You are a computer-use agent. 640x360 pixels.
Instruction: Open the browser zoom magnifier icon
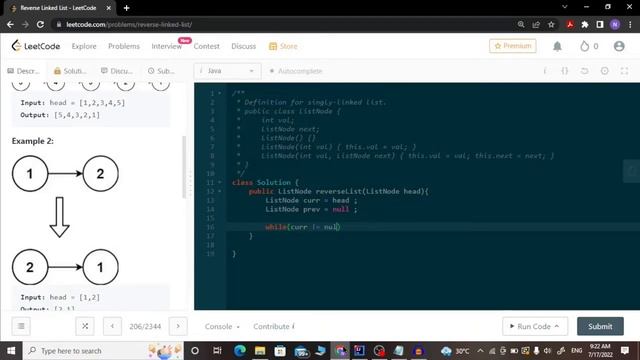pyautogui.click(x=521, y=24)
